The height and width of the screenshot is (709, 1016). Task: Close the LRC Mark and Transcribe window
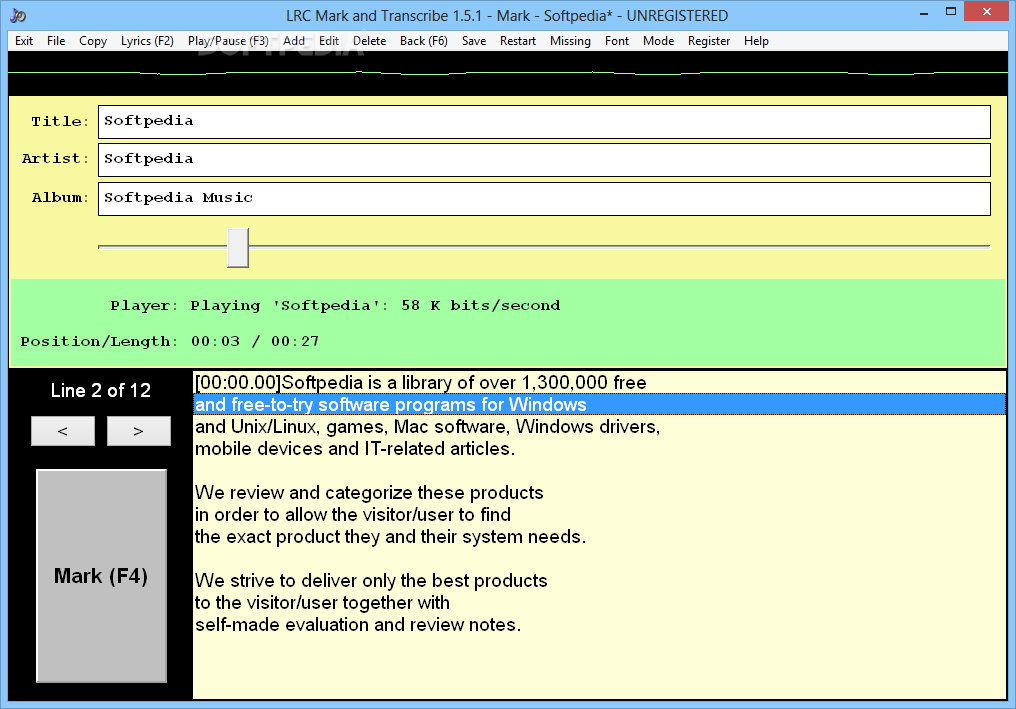click(987, 12)
